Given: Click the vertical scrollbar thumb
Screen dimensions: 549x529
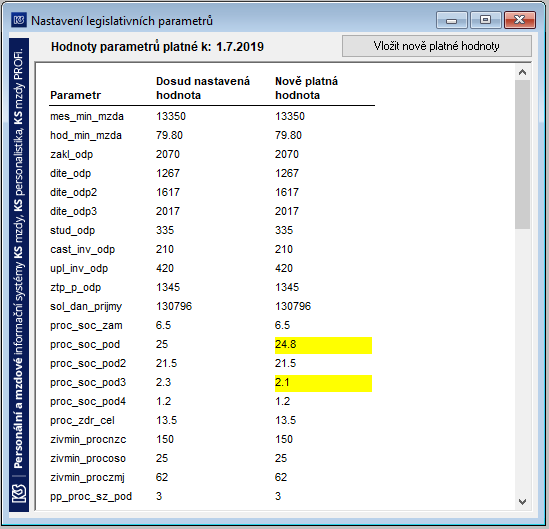Looking at the screenshot, I should [x=522, y=154].
